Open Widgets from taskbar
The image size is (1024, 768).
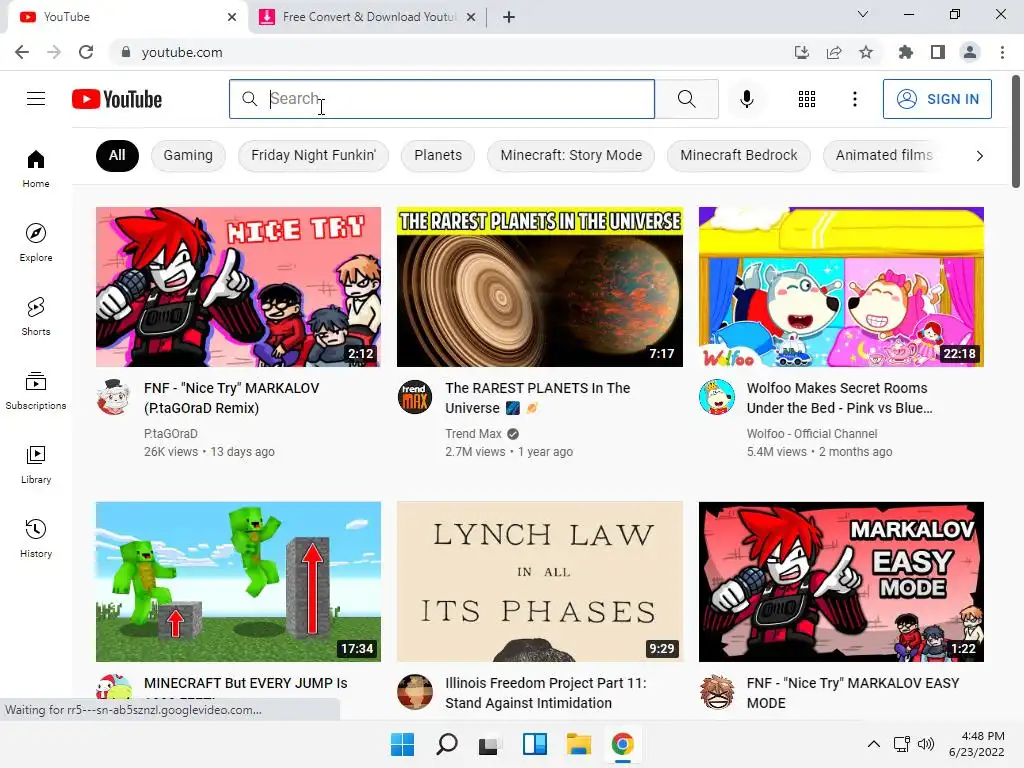(x=535, y=744)
